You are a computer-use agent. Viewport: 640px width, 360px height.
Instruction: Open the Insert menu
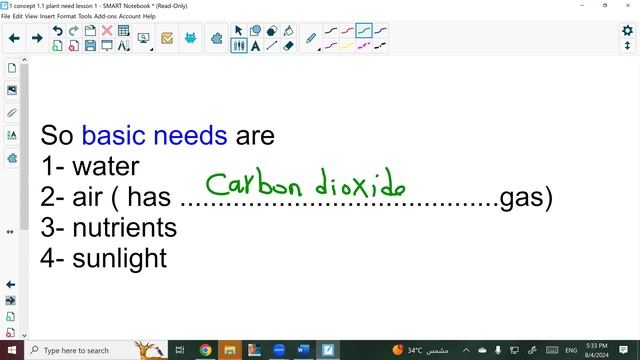click(47, 16)
